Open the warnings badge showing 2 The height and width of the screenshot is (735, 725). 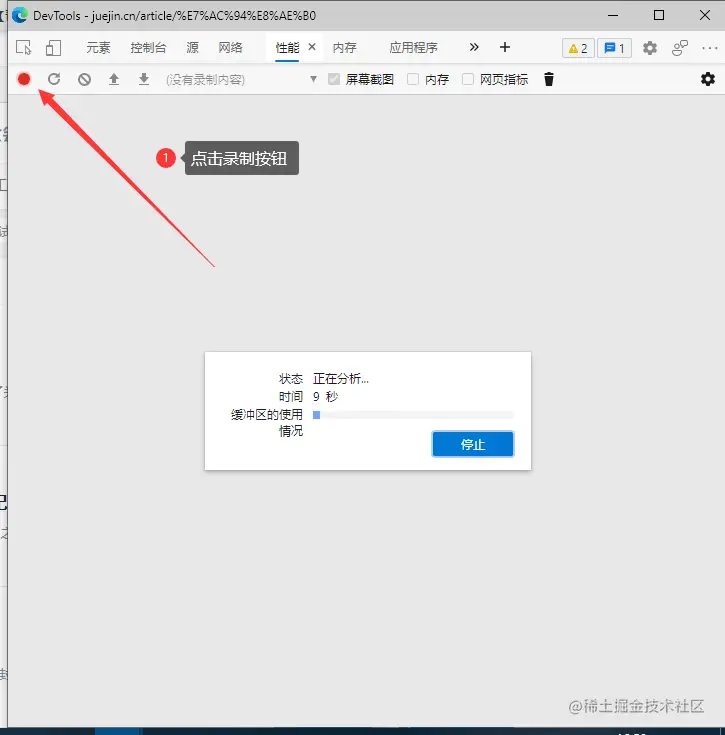click(x=578, y=48)
